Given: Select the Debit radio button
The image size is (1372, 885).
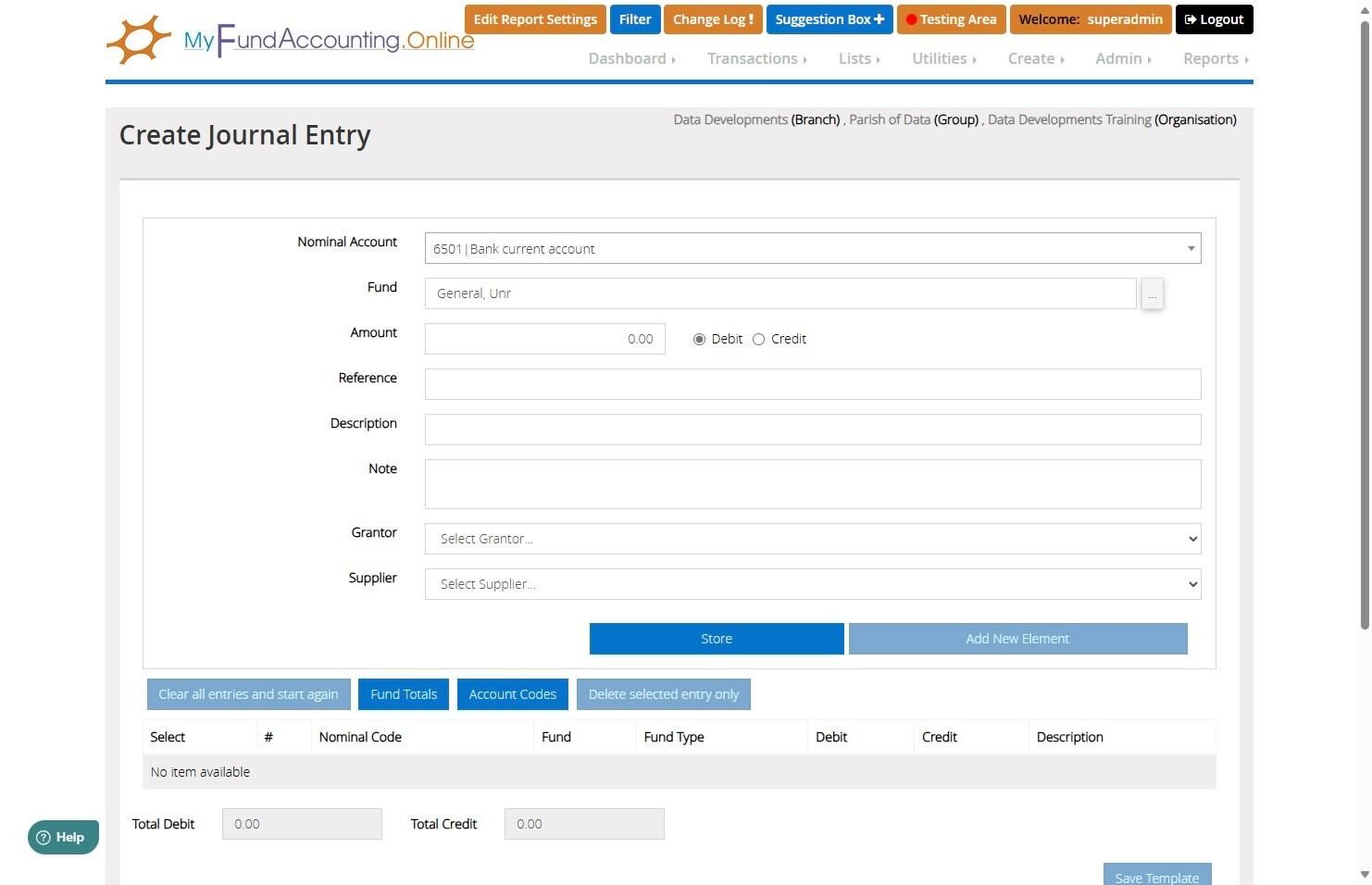Looking at the screenshot, I should pos(699,340).
